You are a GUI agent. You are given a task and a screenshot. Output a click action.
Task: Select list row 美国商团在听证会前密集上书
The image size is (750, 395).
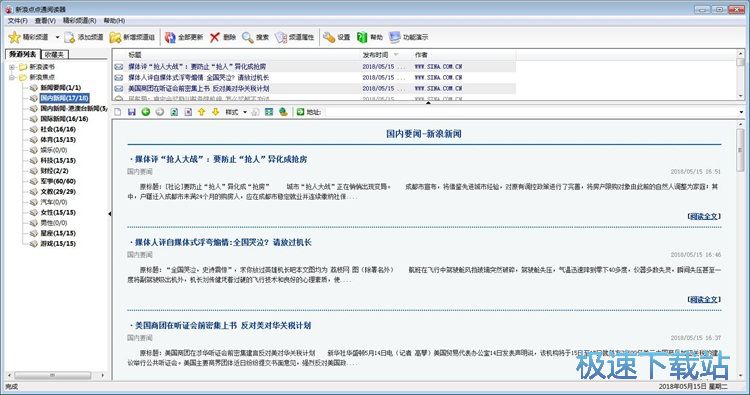[314, 88]
